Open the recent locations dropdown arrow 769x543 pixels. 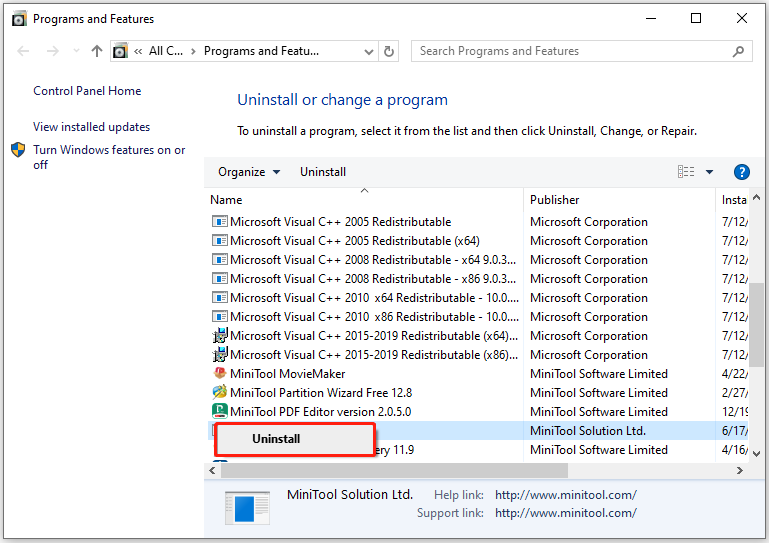[x=76, y=51]
